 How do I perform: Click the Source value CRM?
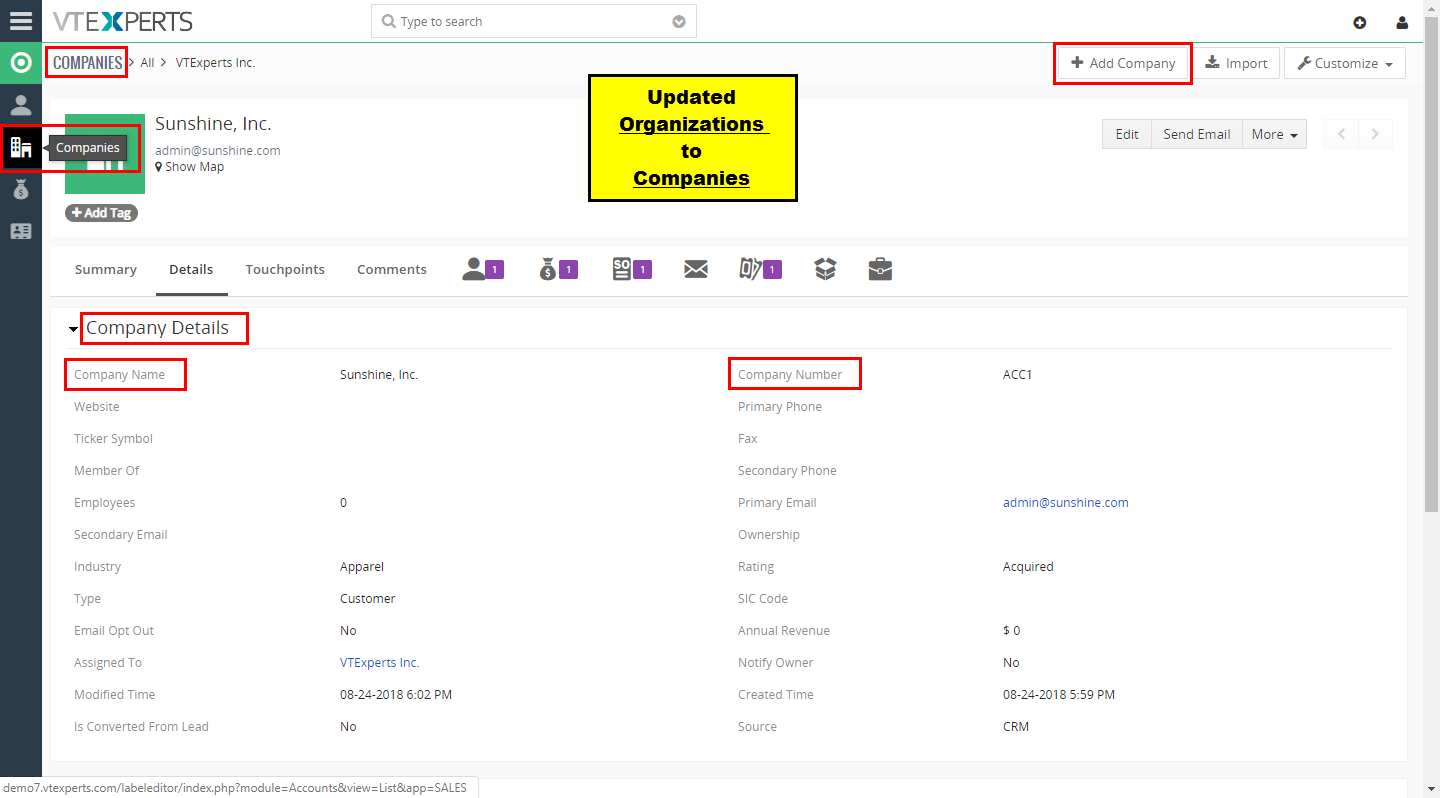click(x=1016, y=727)
